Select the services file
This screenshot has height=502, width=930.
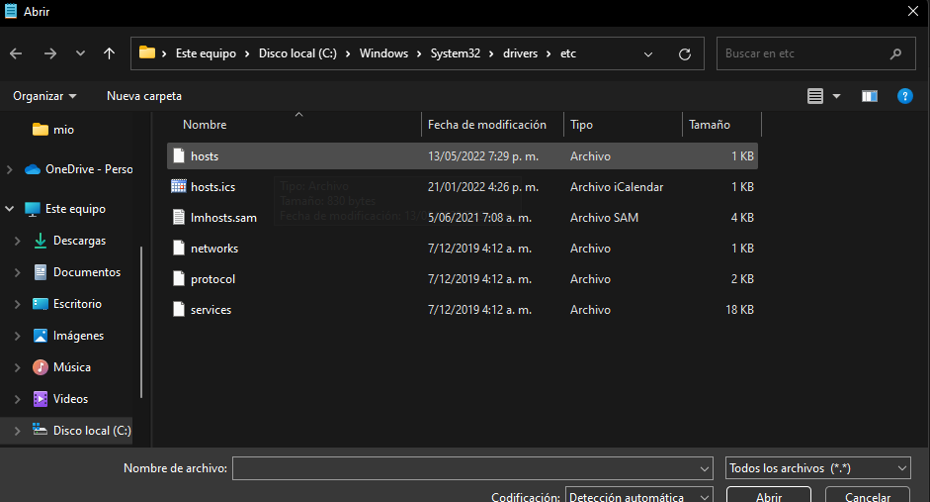tap(462, 310)
